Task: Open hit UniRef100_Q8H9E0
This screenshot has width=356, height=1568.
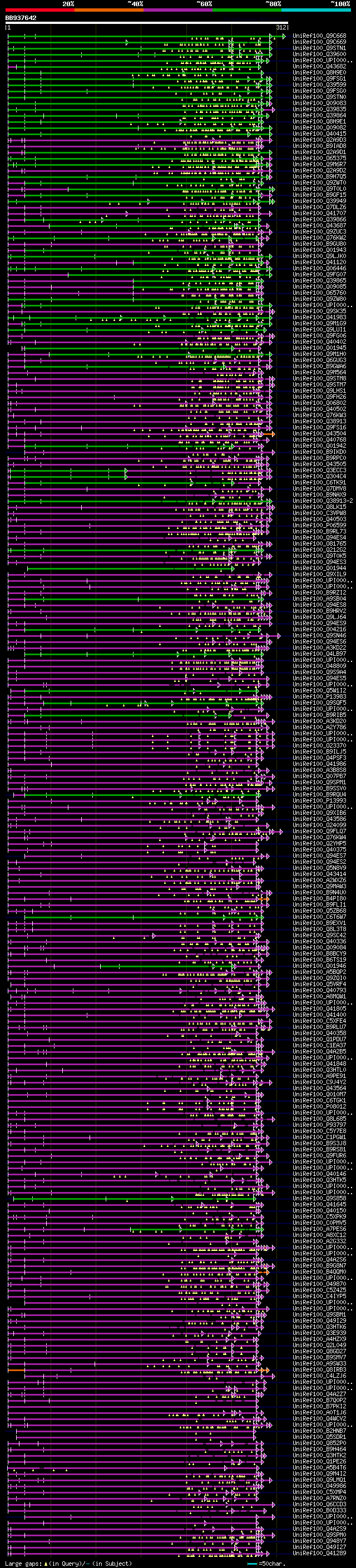Action: pyautogui.click(x=319, y=72)
